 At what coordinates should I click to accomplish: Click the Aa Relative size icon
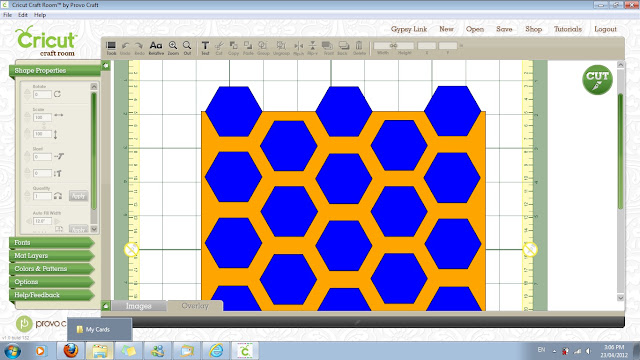click(x=156, y=48)
